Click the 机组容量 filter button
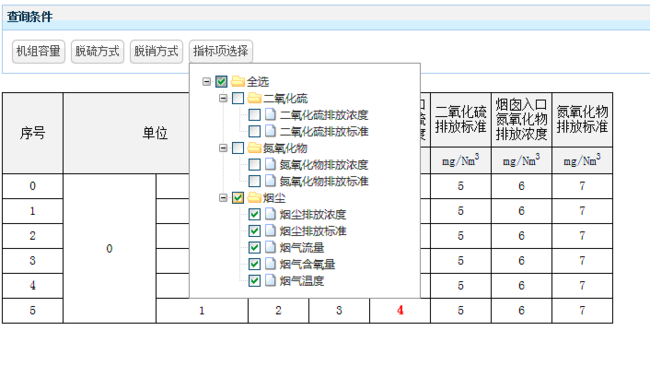This screenshot has height=366, width=650. pyautogui.click(x=39, y=51)
